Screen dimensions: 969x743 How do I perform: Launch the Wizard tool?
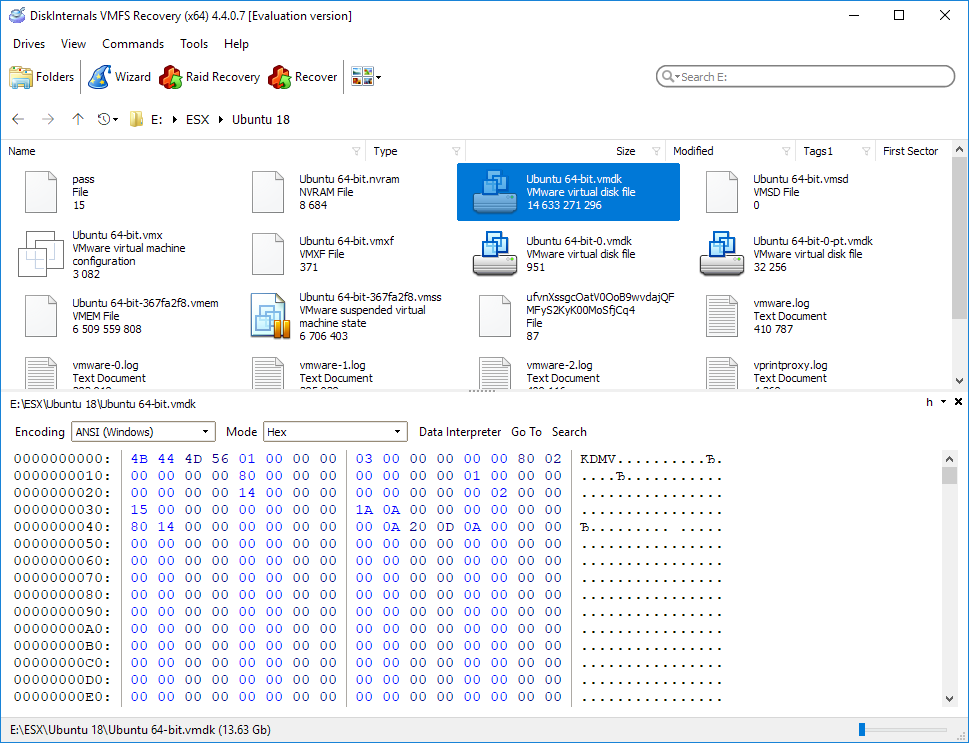tap(119, 77)
